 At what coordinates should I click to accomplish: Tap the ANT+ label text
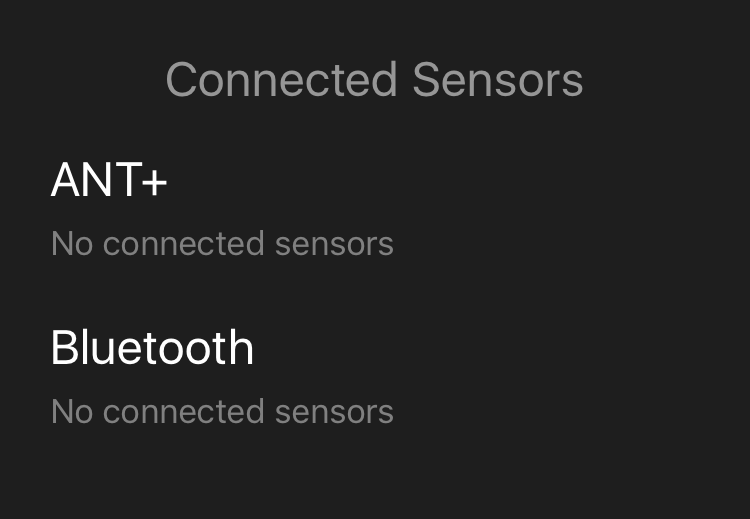[109, 181]
